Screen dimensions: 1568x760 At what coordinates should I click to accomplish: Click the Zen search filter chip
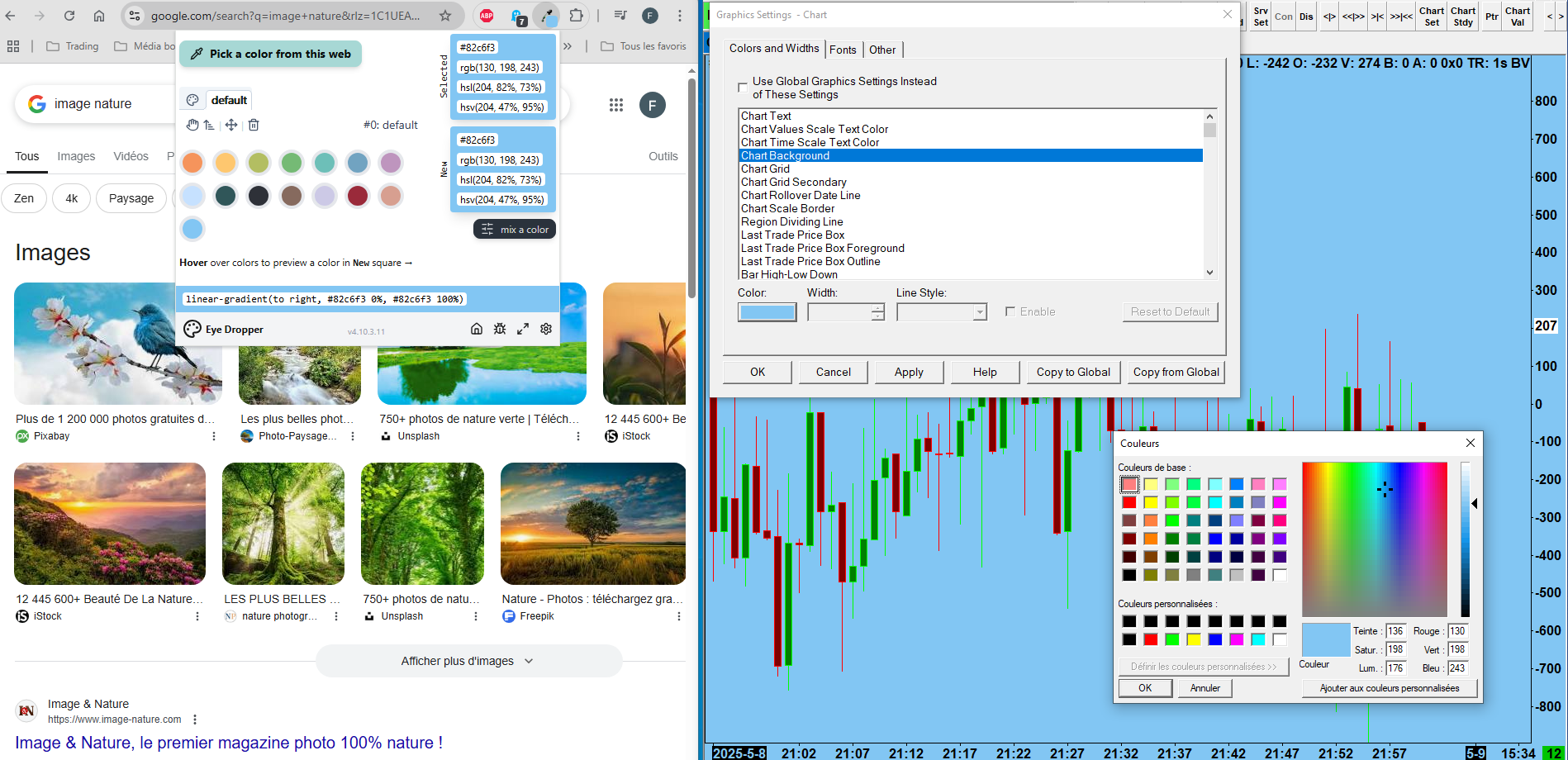point(24,198)
